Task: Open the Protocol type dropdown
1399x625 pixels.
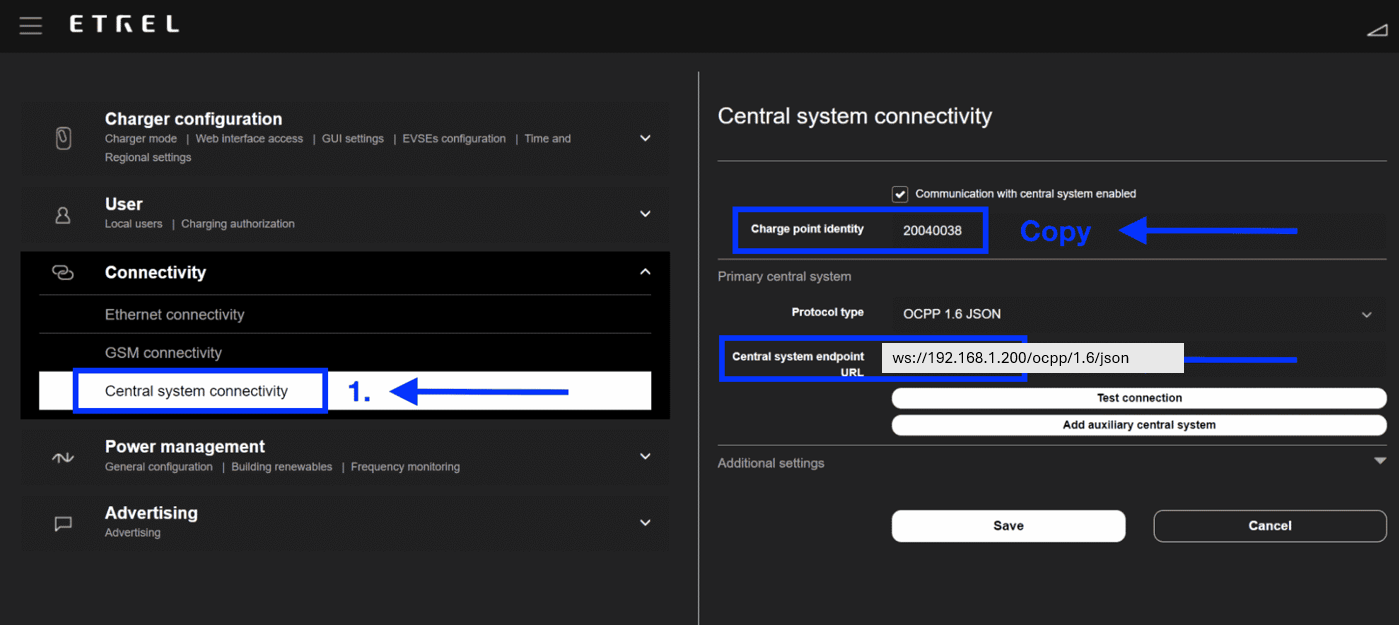Action: coord(1139,314)
